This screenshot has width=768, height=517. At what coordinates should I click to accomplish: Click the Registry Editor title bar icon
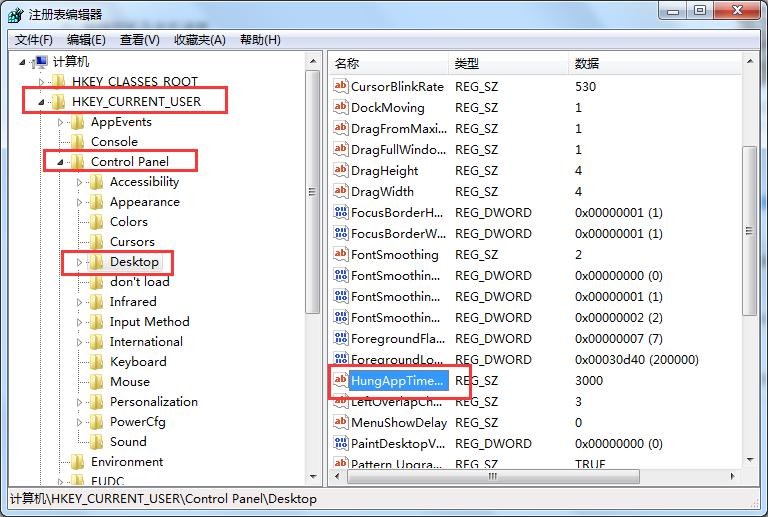pos(16,14)
